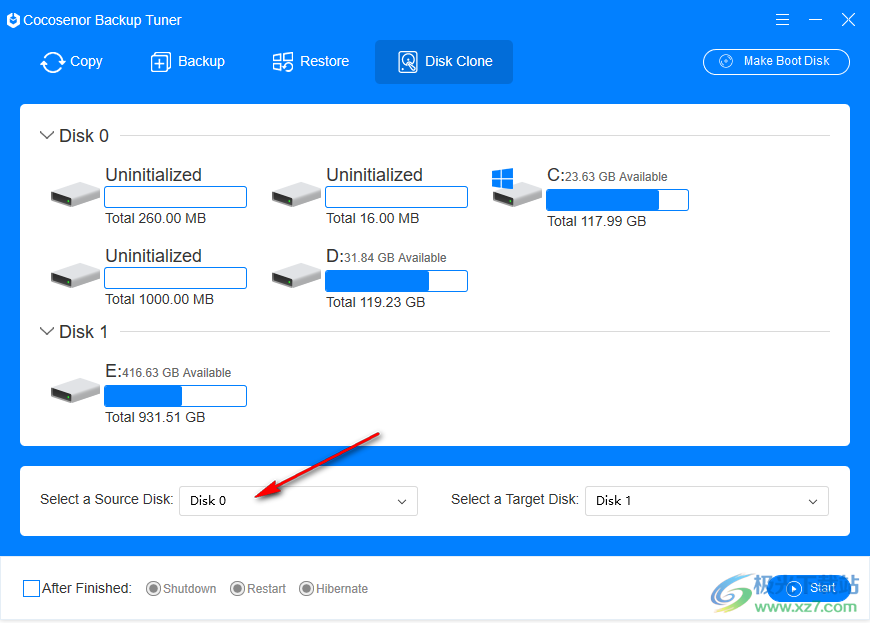Click the C: drive icon with Windows logo
This screenshot has width=870, height=623.
(x=516, y=190)
